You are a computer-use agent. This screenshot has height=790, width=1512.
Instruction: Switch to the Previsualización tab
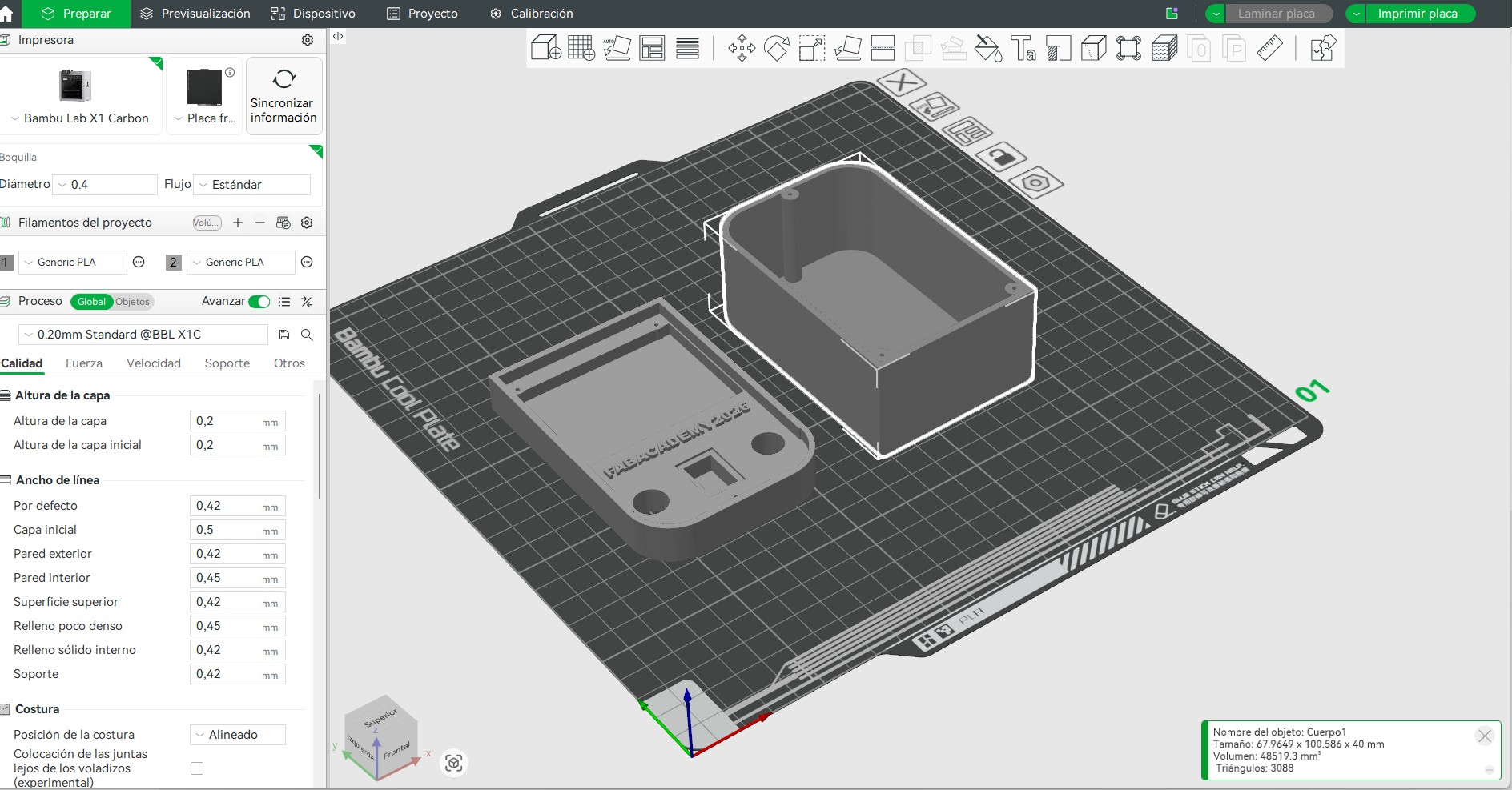pyautogui.click(x=195, y=14)
